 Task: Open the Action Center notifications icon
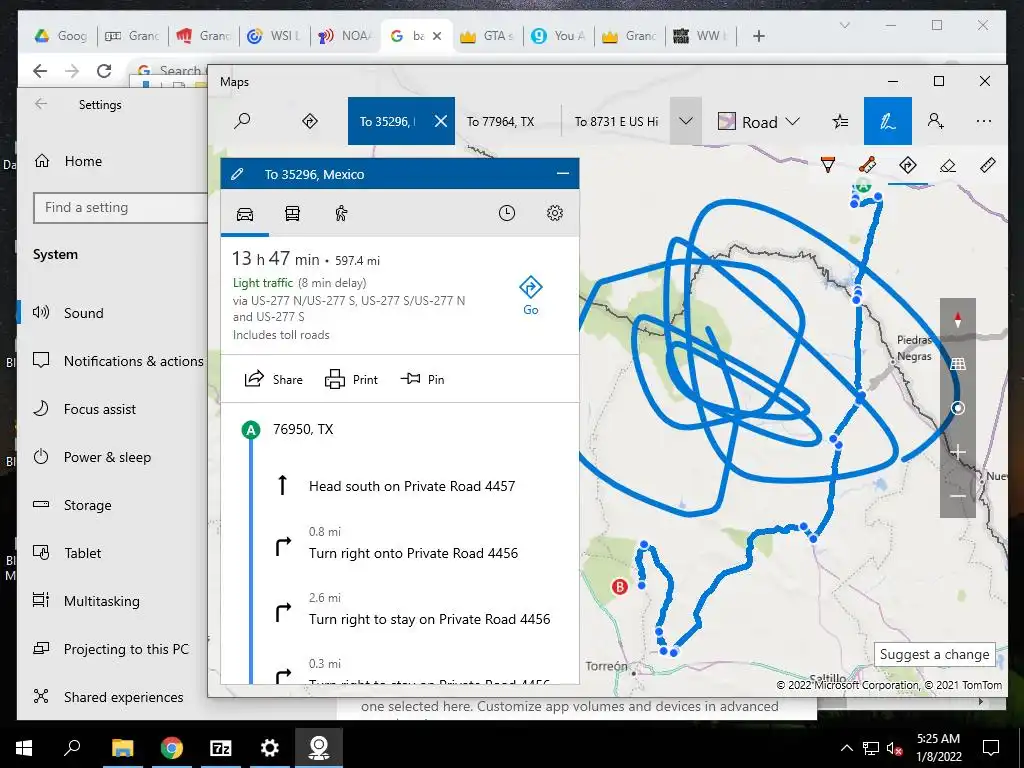(x=991, y=748)
